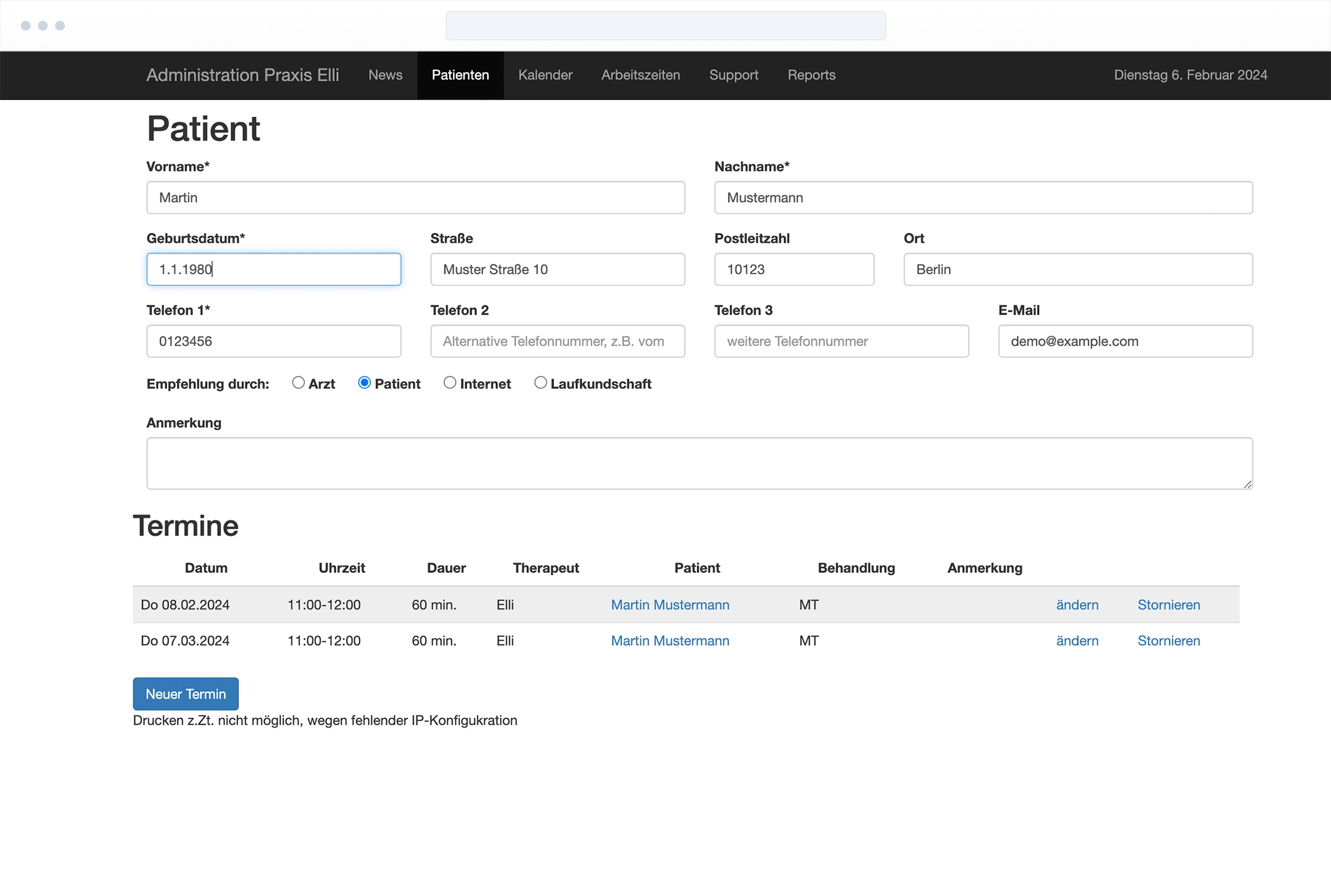Switch to the Arbeitszeiten section

click(640, 75)
